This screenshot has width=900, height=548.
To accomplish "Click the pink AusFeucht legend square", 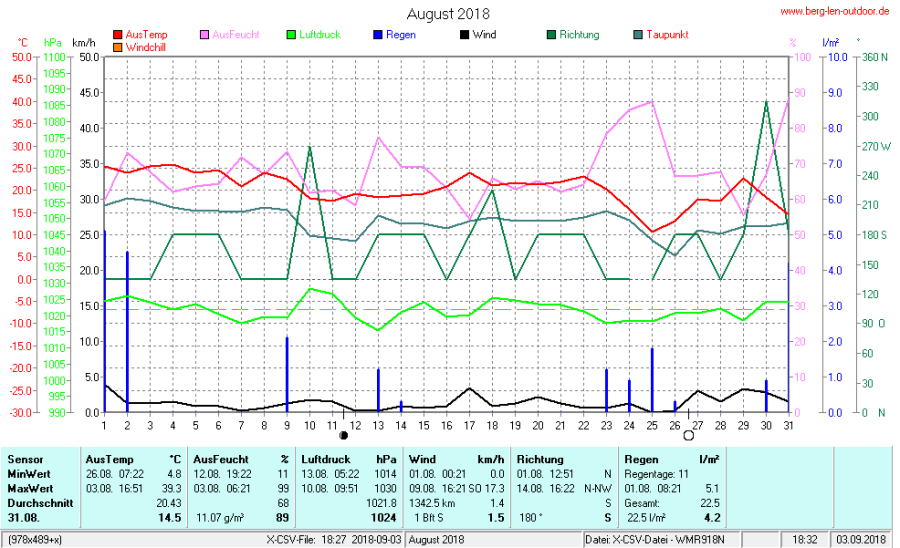I will click(206, 35).
